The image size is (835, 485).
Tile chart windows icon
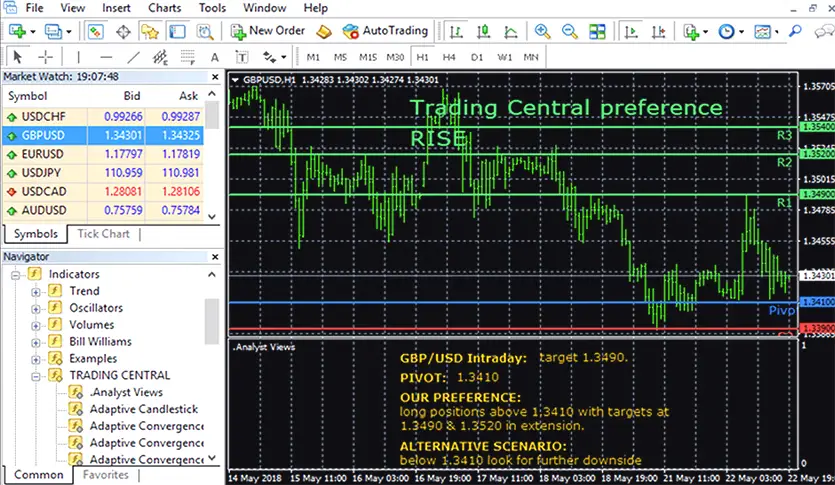tap(597, 32)
